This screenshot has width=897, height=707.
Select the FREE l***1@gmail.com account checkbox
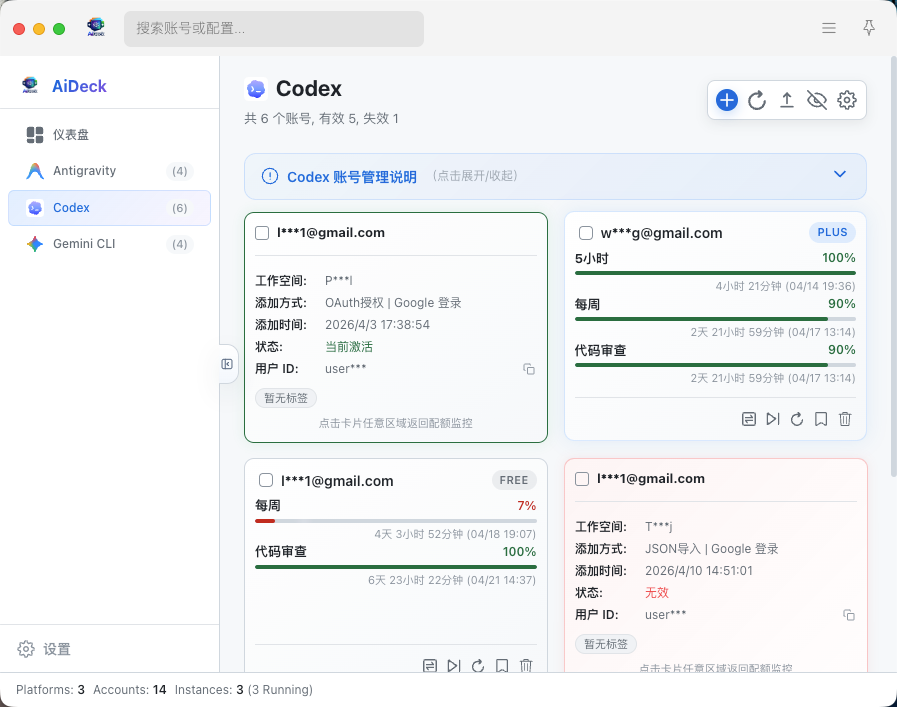(266, 481)
